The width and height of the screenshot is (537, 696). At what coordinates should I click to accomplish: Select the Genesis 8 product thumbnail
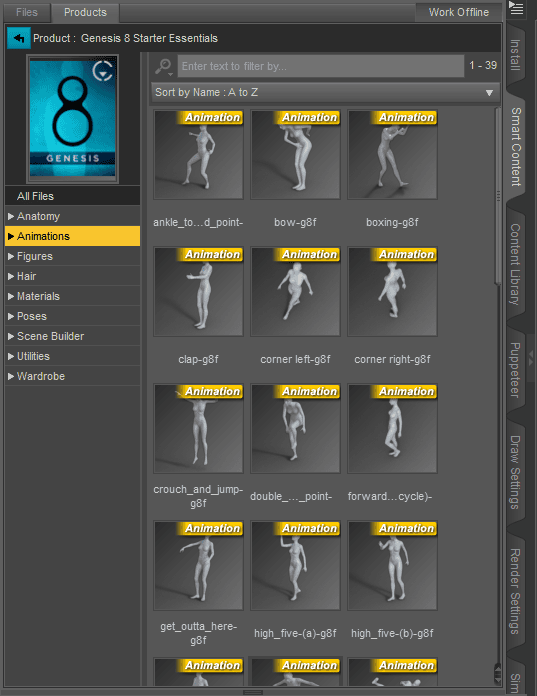[72, 119]
